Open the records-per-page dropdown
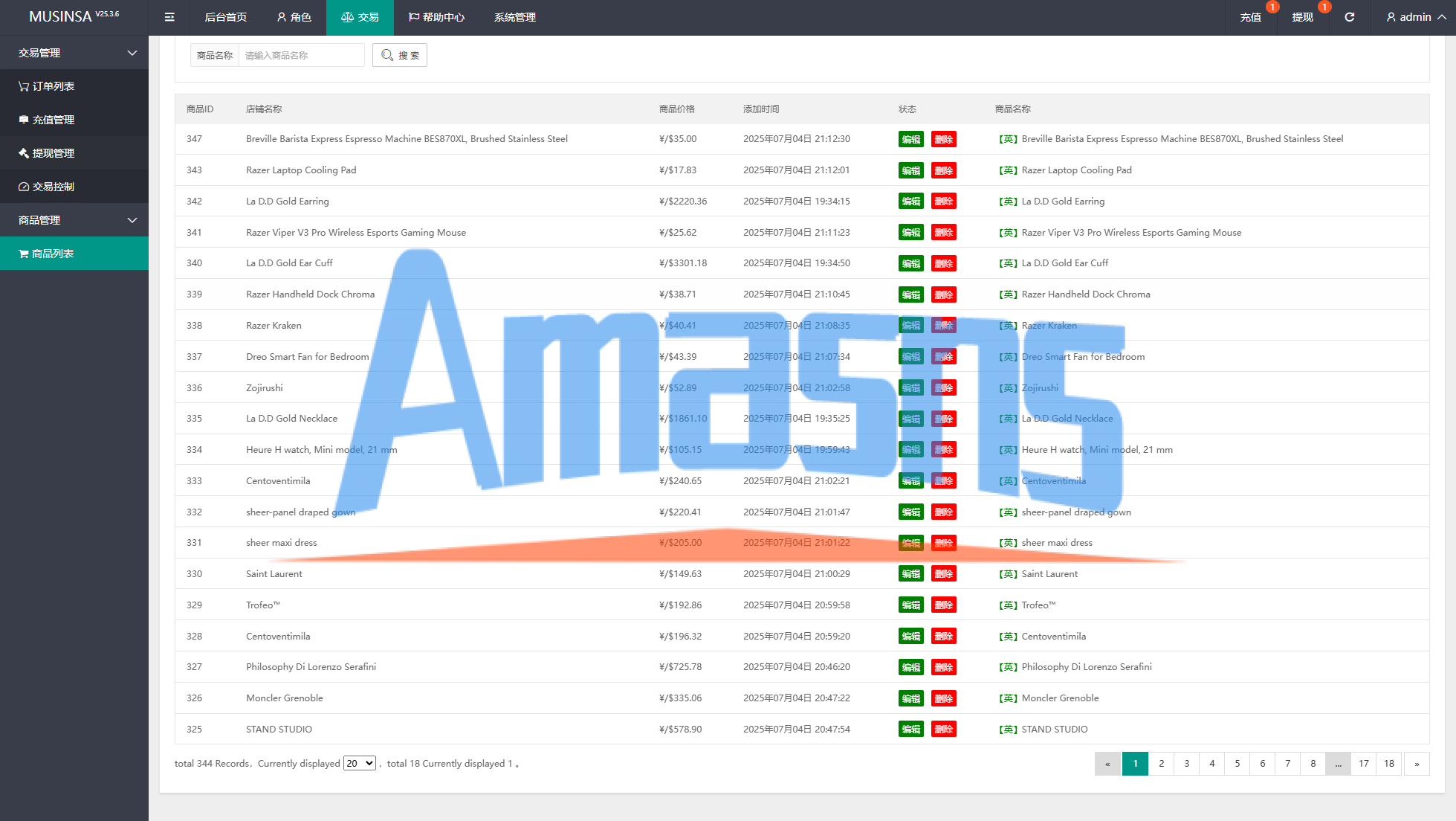The width and height of the screenshot is (1456, 821). point(360,763)
